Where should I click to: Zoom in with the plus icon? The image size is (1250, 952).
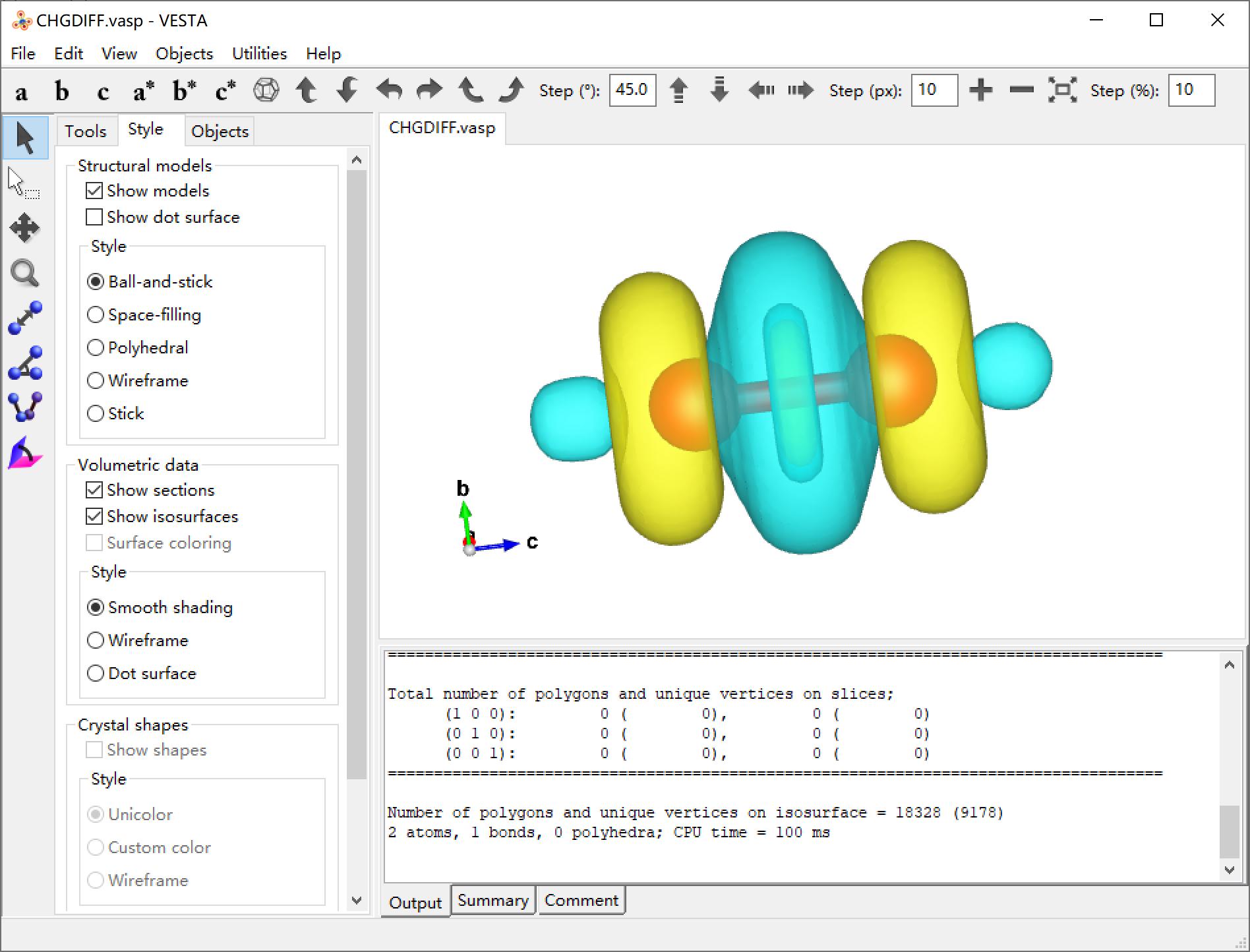(981, 90)
